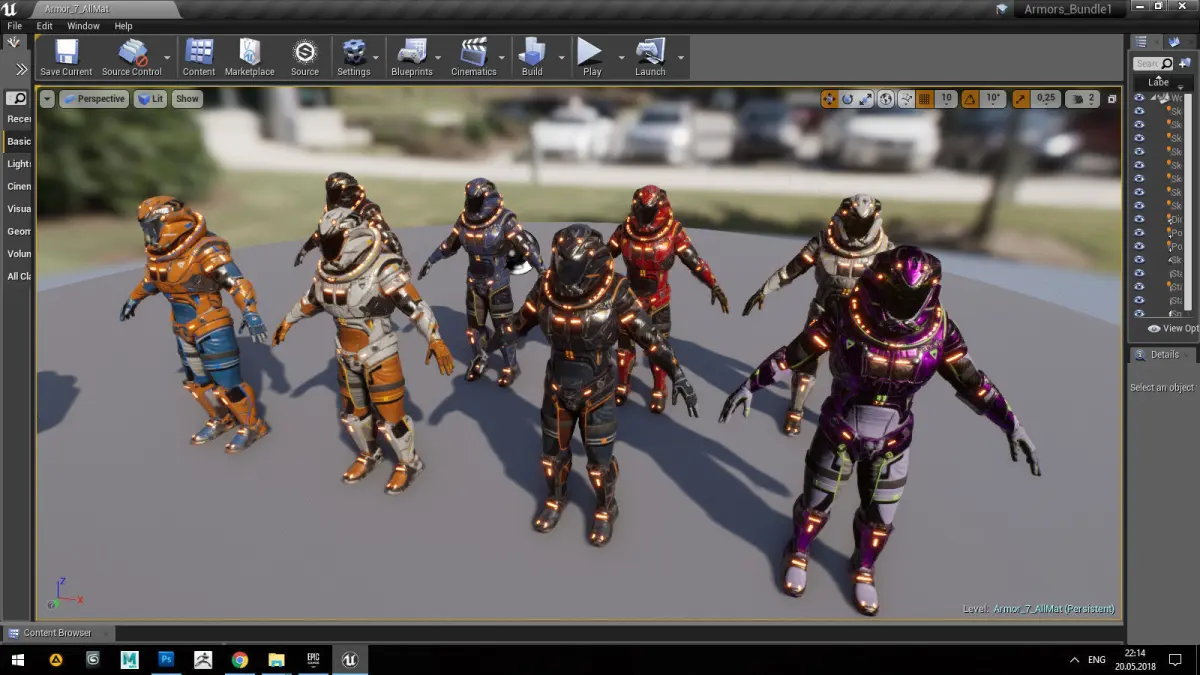Open ZBrush from the taskbar
This screenshot has width=1200, height=675.
tap(203, 660)
